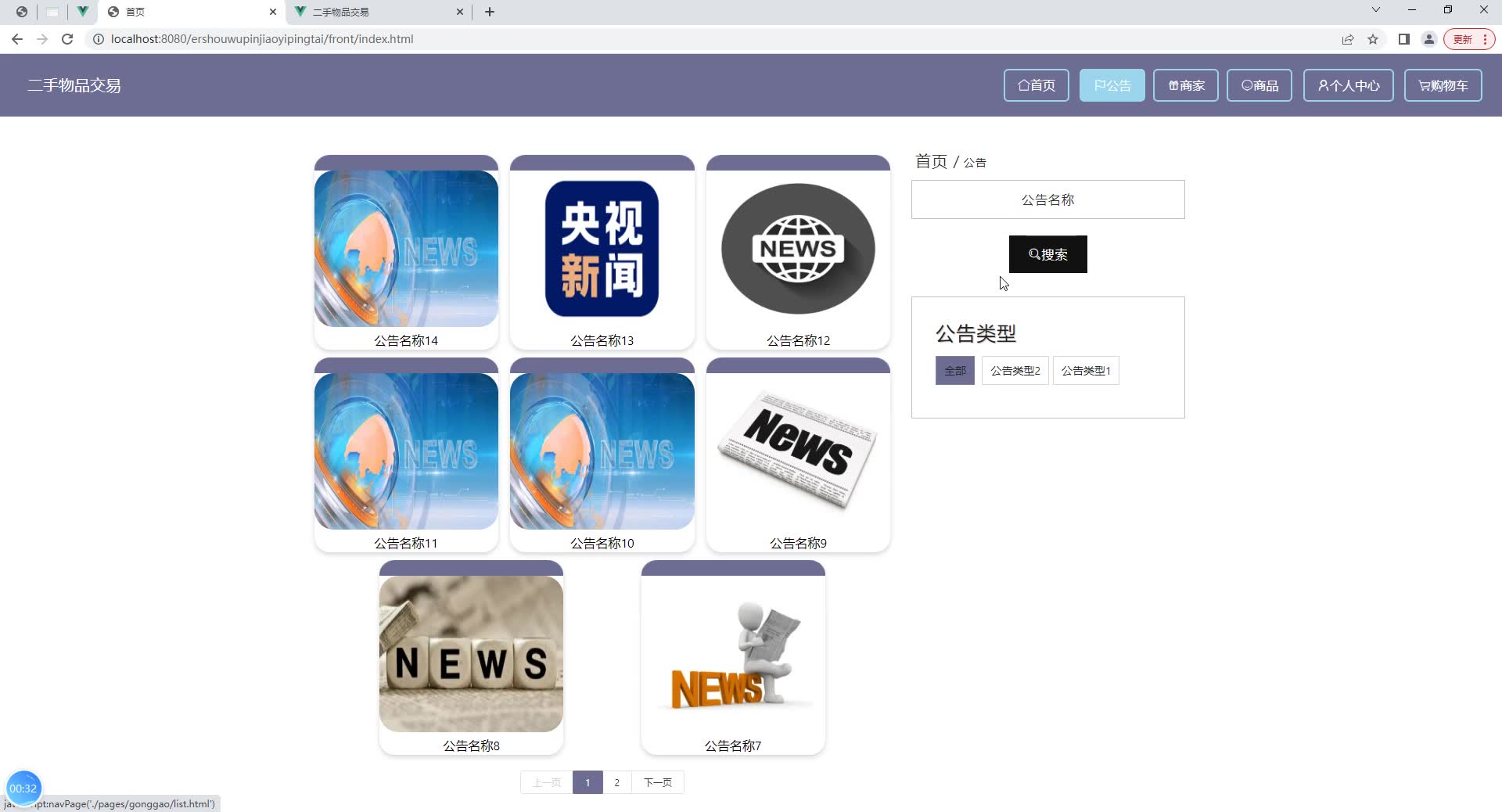This screenshot has height=812, width=1502.
Task: Click the 上一页 previous page button
Action: tap(547, 782)
